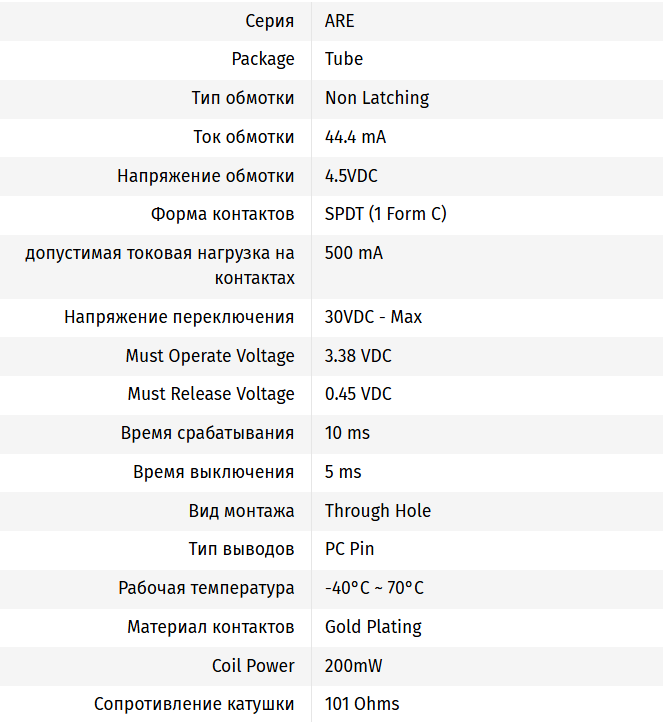Select the "Through Hole" mounting value
The height and width of the screenshot is (722, 663).
click(x=378, y=511)
